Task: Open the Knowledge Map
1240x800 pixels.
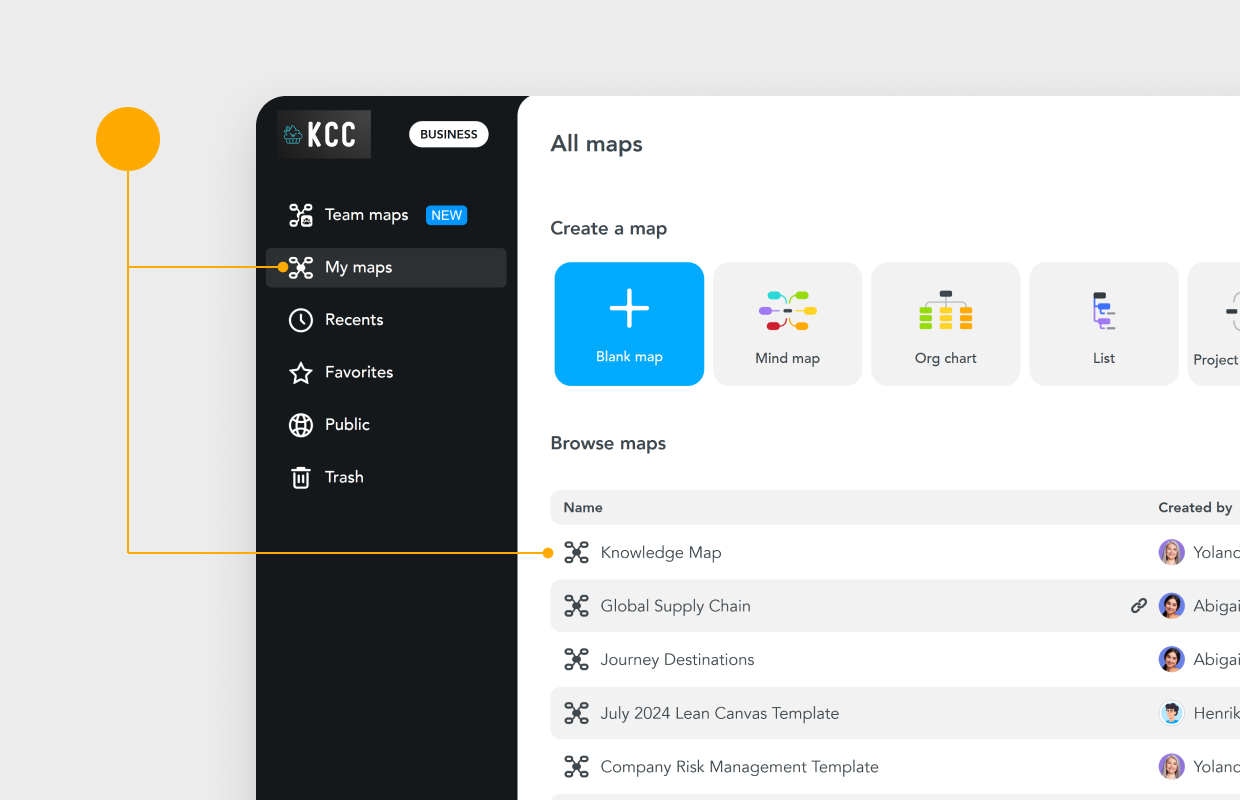Action: pyautogui.click(x=660, y=553)
